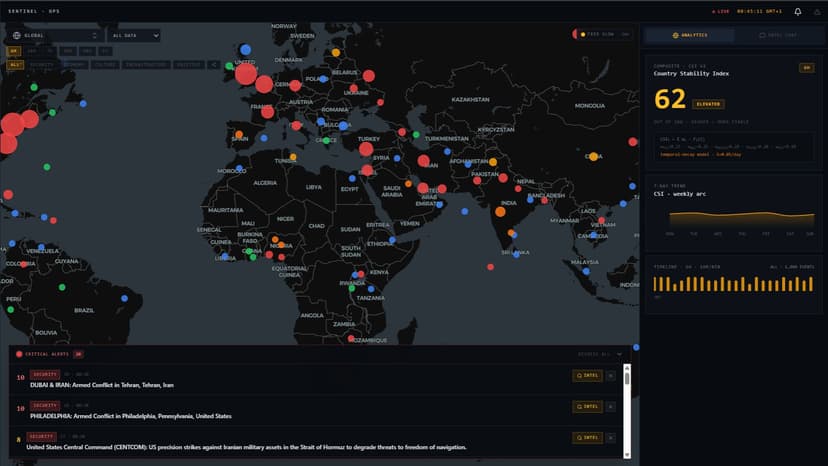
Task: Click the user profile icon at top right
Action: click(x=817, y=12)
